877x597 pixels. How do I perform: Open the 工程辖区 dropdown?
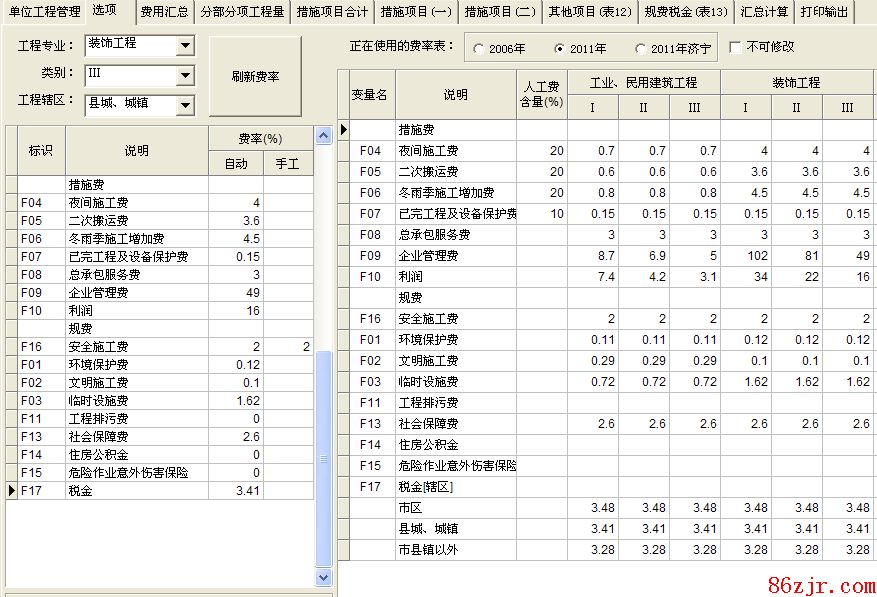pyautogui.click(x=184, y=103)
